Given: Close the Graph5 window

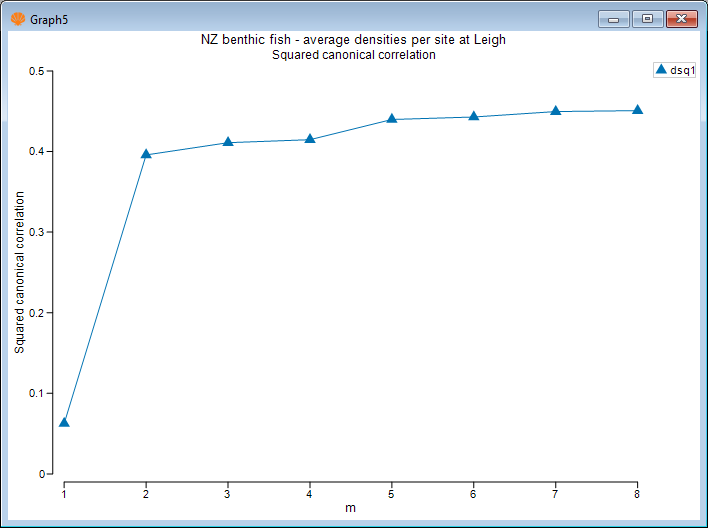Looking at the screenshot, I should 681,18.
